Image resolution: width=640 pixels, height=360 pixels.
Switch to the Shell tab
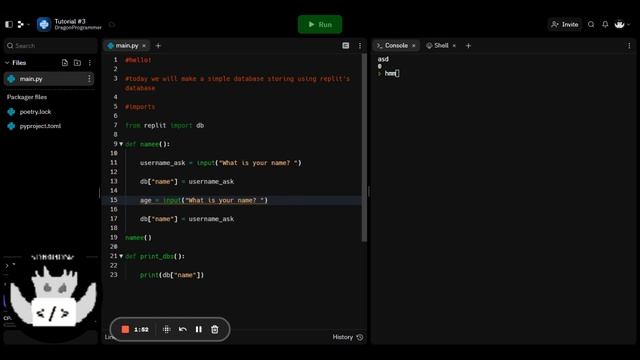click(x=437, y=46)
